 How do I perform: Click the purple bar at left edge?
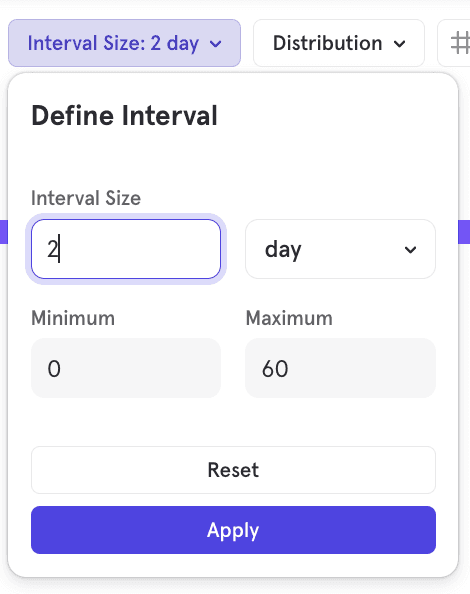click(x=4, y=232)
